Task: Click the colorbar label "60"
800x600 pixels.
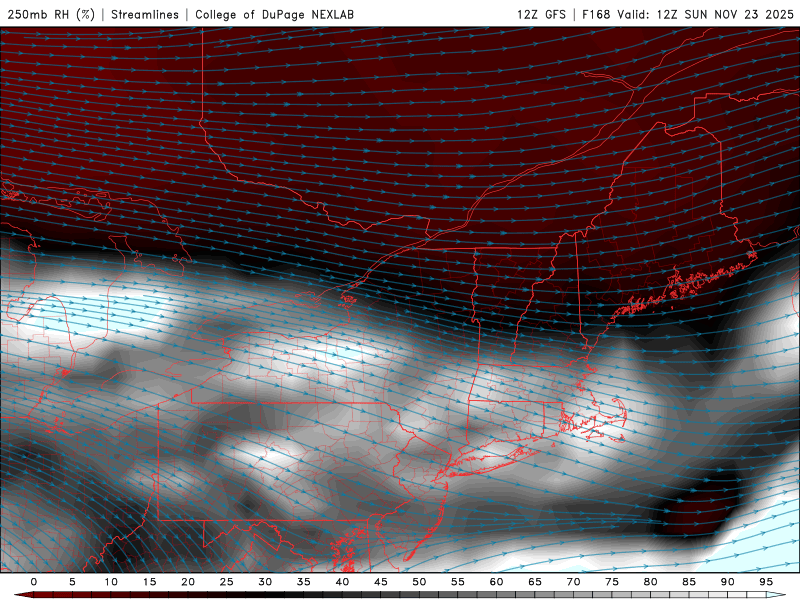Action: (x=496, y=582)
